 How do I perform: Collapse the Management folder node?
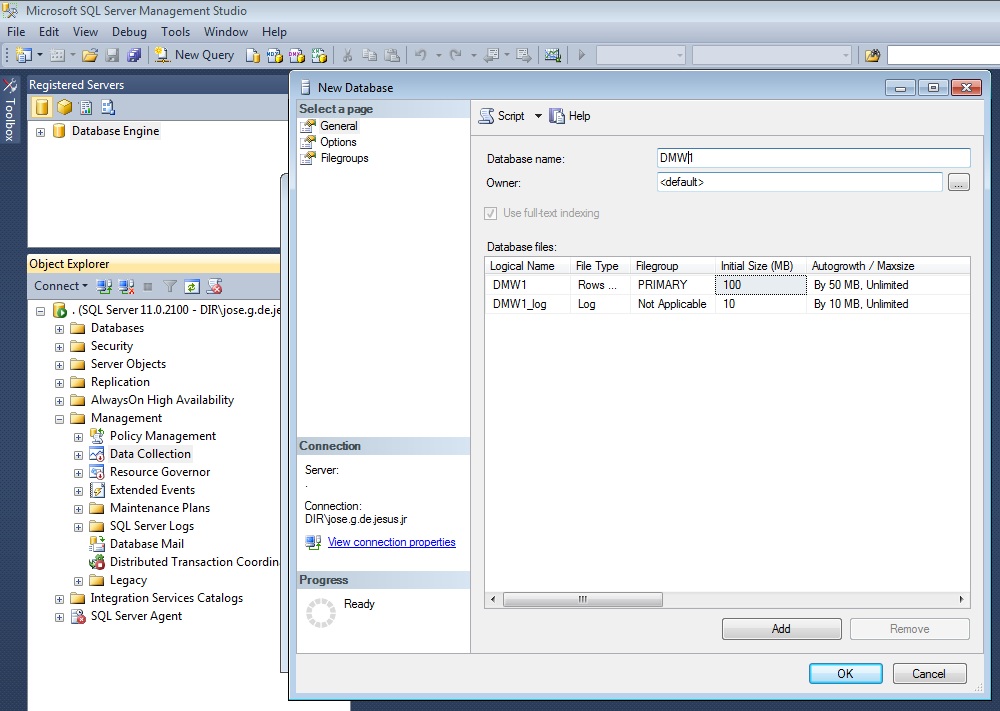pyautogui.click(x=59, y=419)
